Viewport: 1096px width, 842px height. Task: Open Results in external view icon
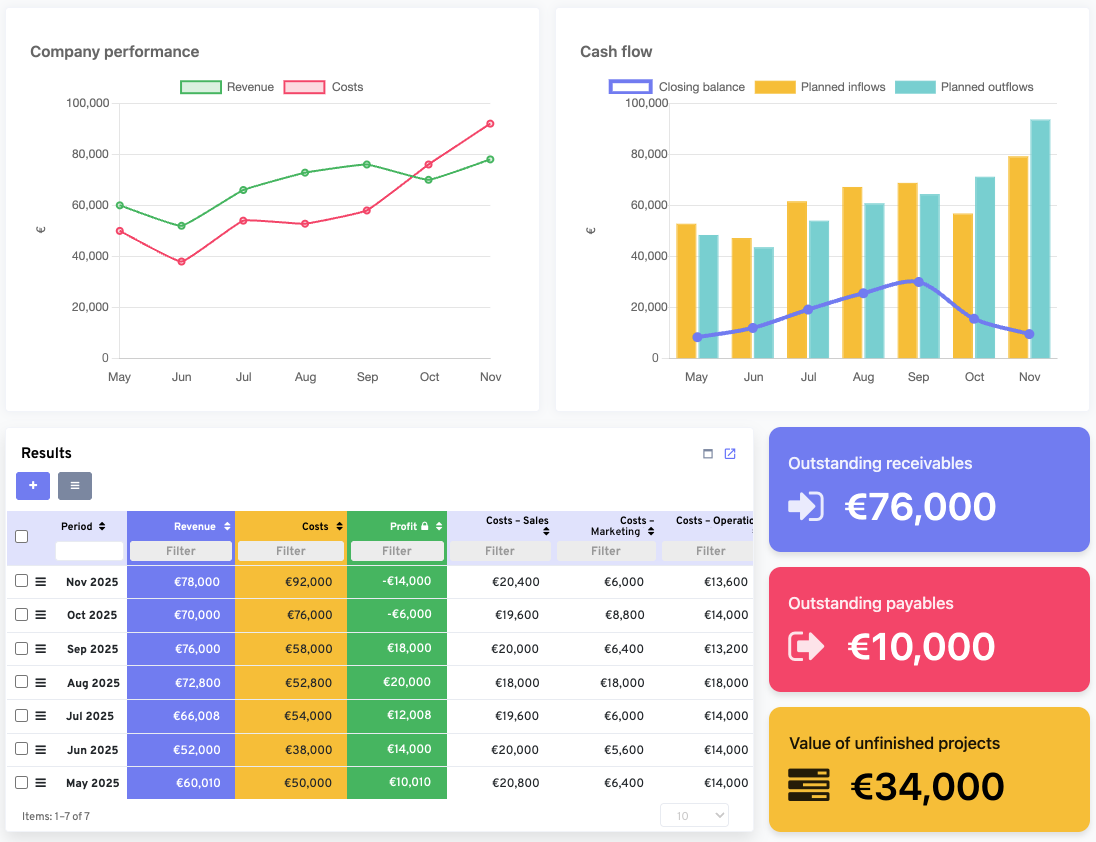pos(730,453)
